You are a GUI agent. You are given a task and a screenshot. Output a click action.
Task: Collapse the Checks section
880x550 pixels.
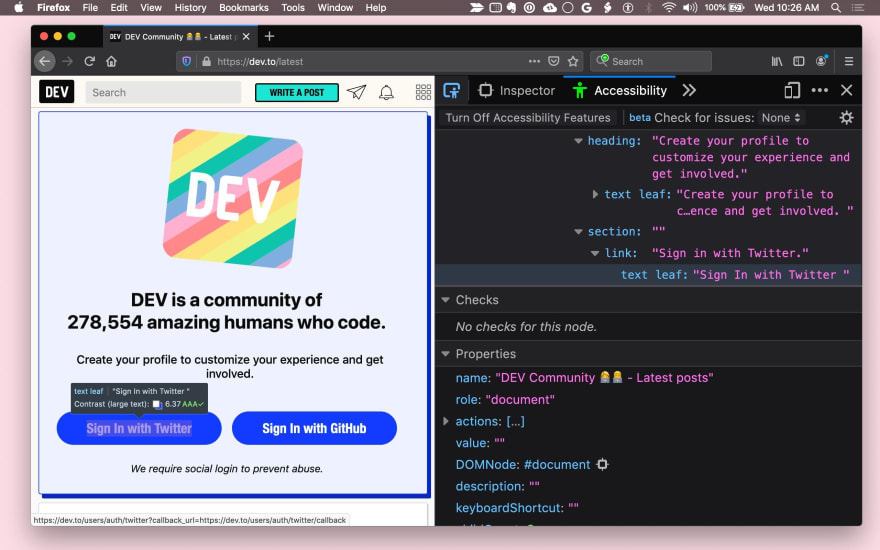445,300
